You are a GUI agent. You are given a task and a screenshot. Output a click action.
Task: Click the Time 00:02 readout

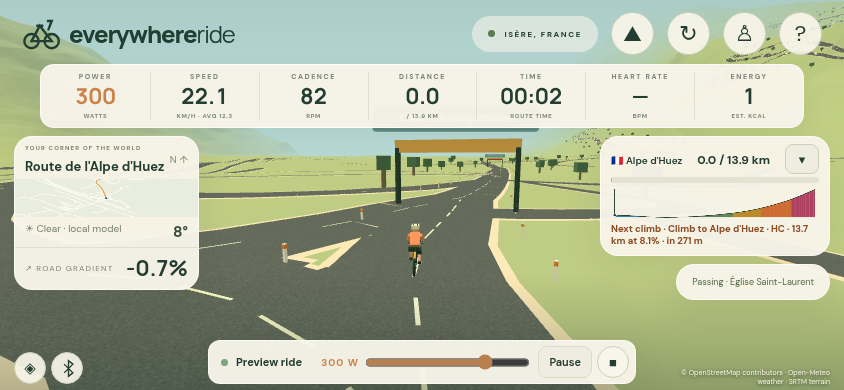(531, 96)
